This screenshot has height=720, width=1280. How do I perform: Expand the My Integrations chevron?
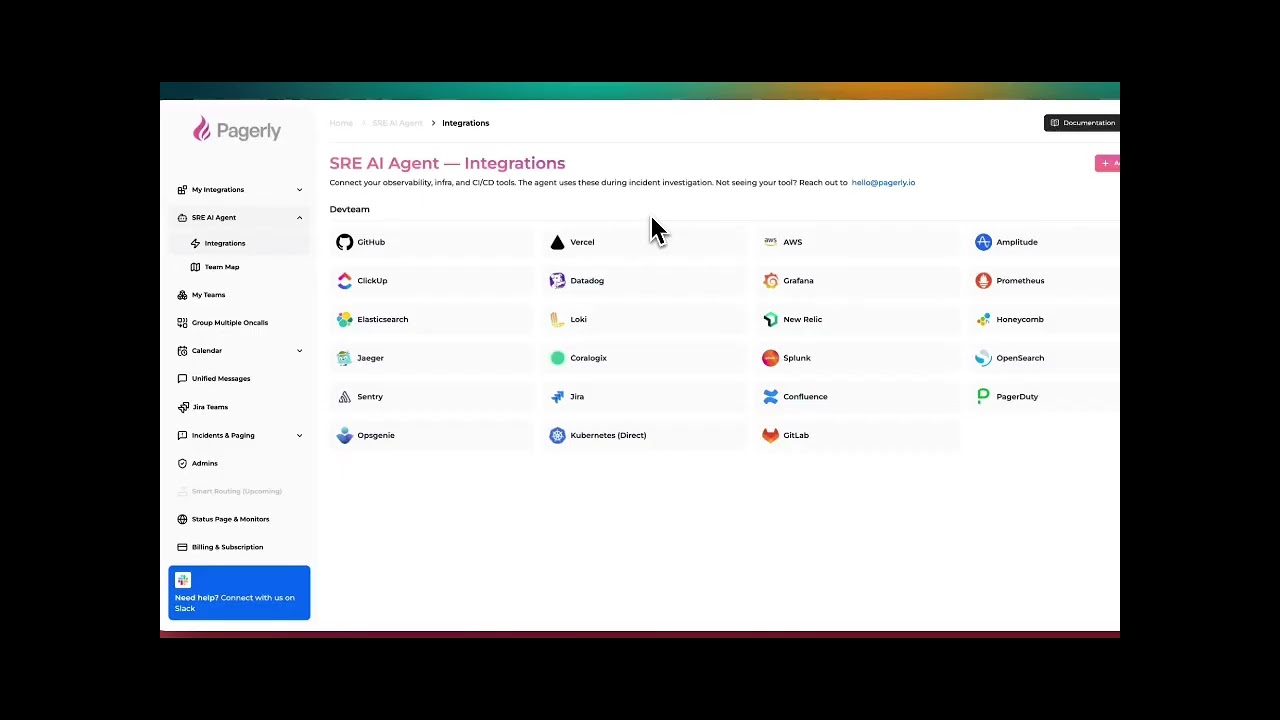coord(299,190)
